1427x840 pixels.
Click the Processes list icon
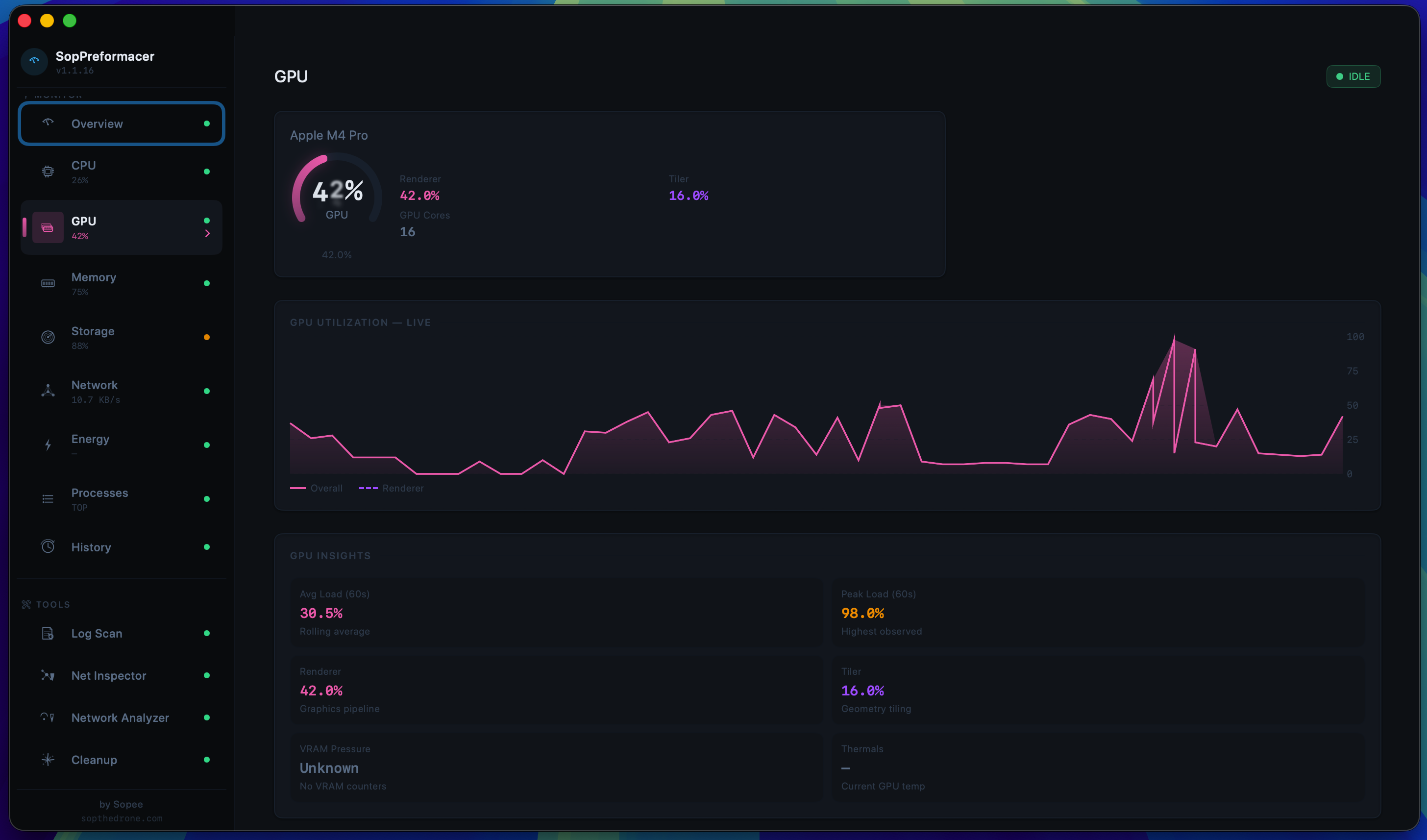[x=48, y=498]
